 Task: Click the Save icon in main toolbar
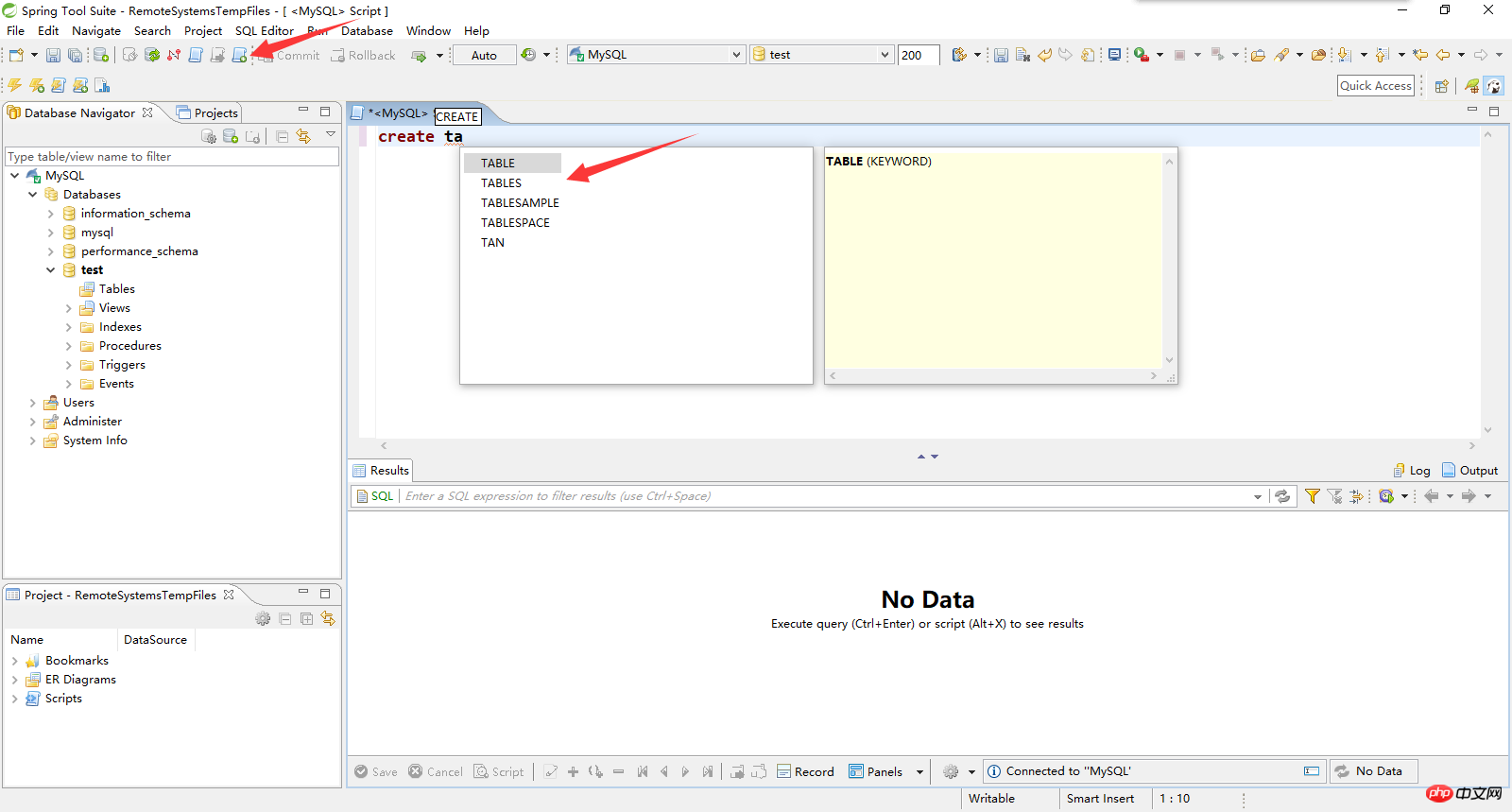pyautogui.click(x=53, y=55)
